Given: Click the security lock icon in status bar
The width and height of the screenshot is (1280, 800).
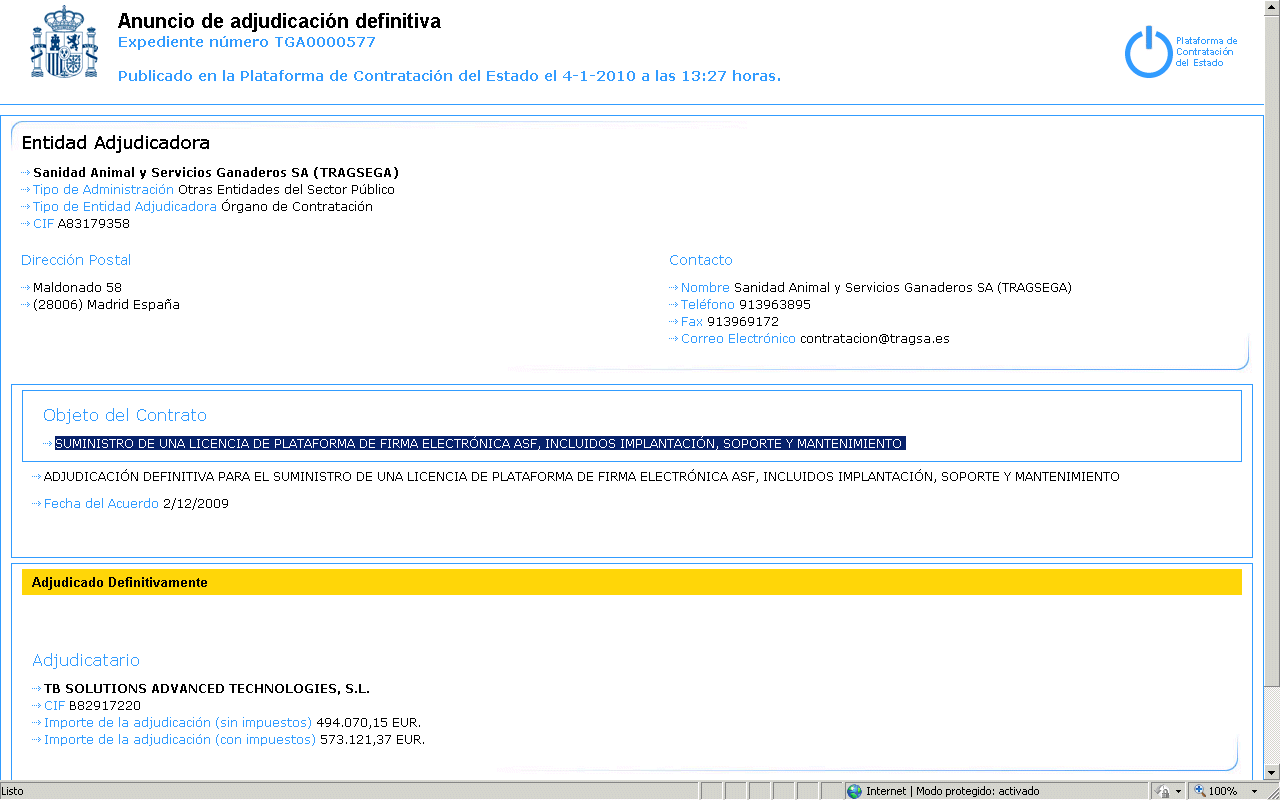Looking at the screenshot, I should pos(1163,791).
